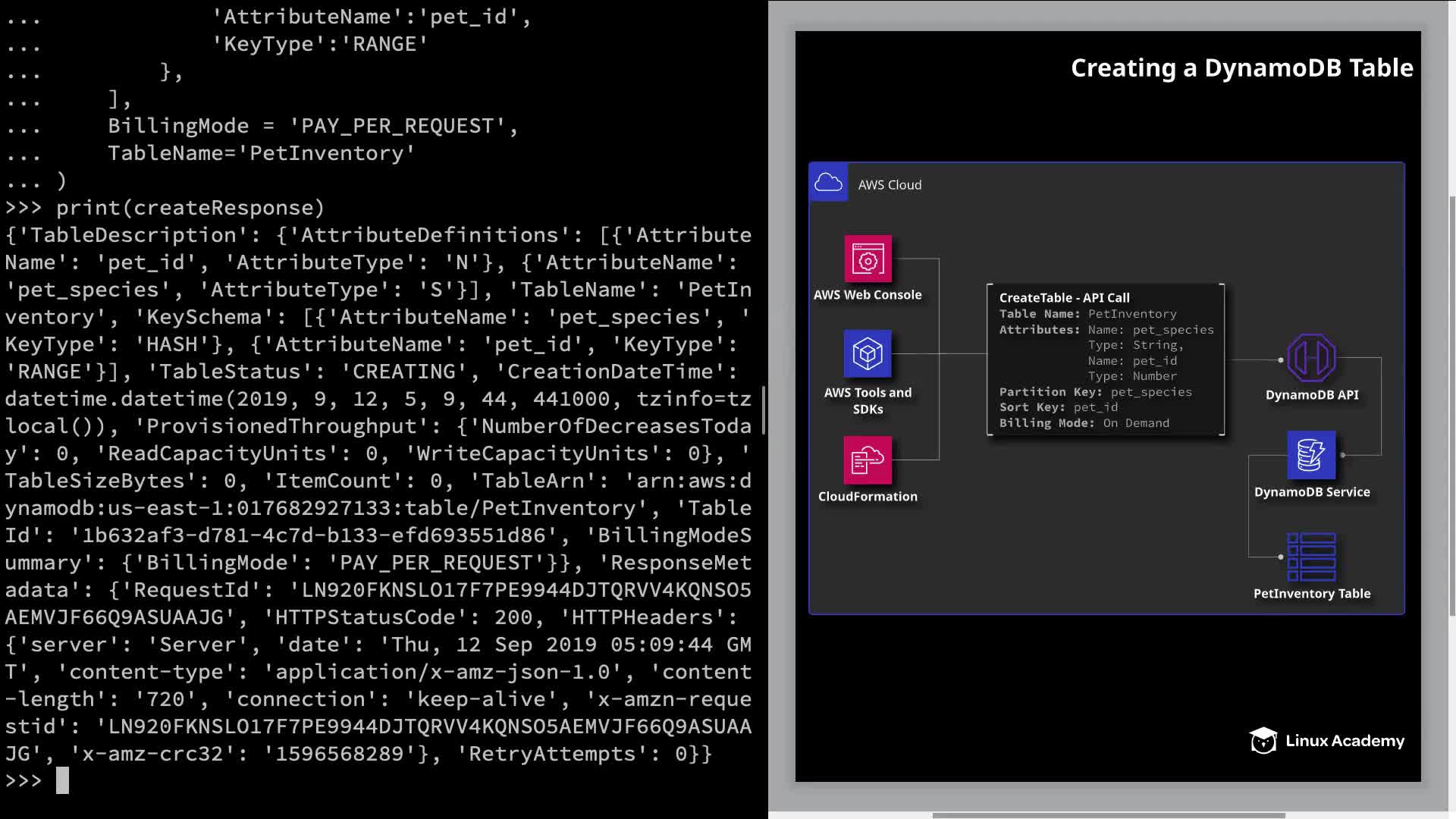
Task: Click the AWS Tools and SDKs icon
Action: click(868, 353)
